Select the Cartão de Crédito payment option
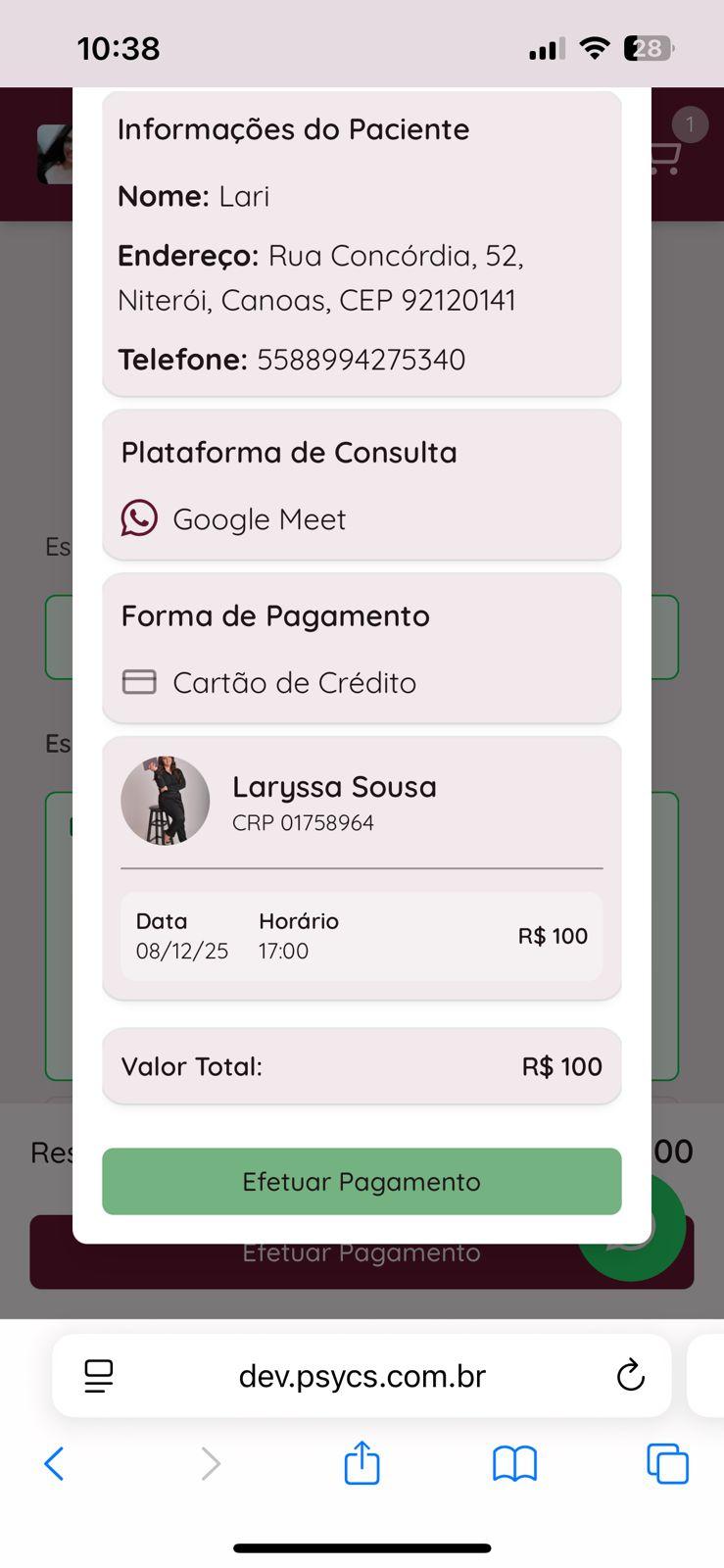The width and height of the screenshot is (724, 1568). click(x=294, y=682)
